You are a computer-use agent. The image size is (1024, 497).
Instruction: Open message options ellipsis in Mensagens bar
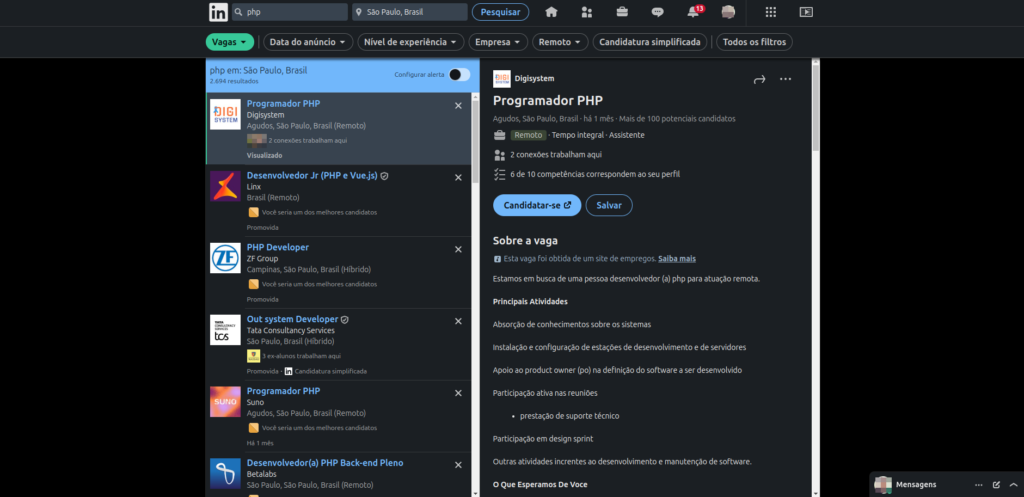tap(978, 485)
